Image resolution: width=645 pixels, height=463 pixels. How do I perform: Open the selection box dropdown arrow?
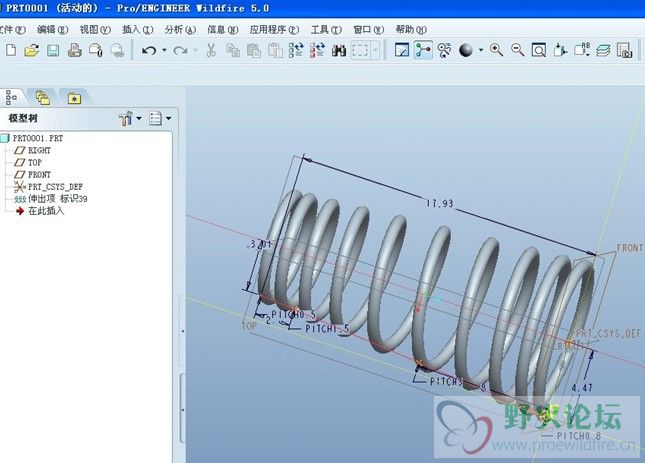(x=375, y=51)
